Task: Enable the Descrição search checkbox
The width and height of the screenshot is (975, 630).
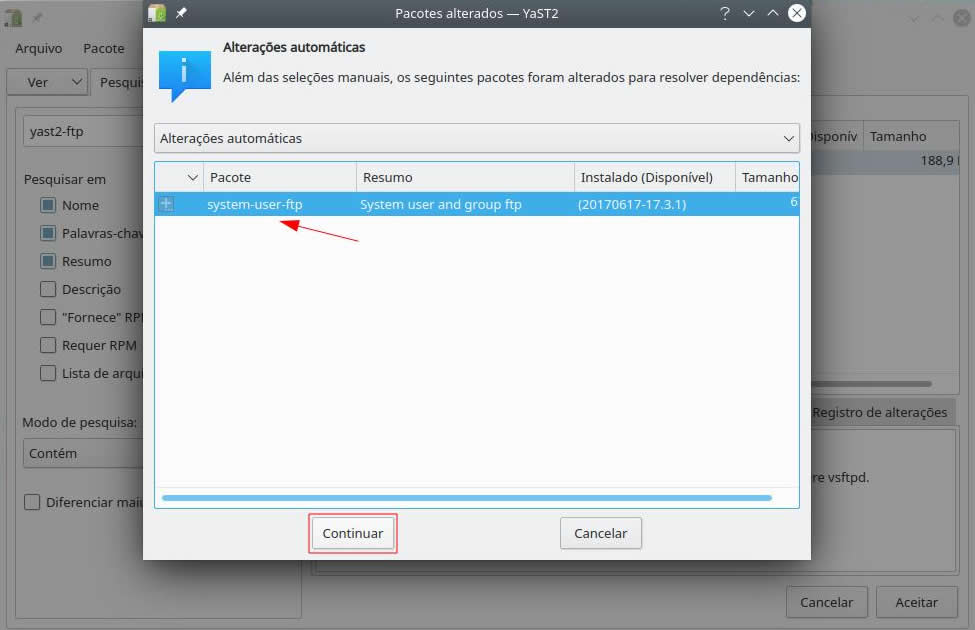Action: point(48,289)
